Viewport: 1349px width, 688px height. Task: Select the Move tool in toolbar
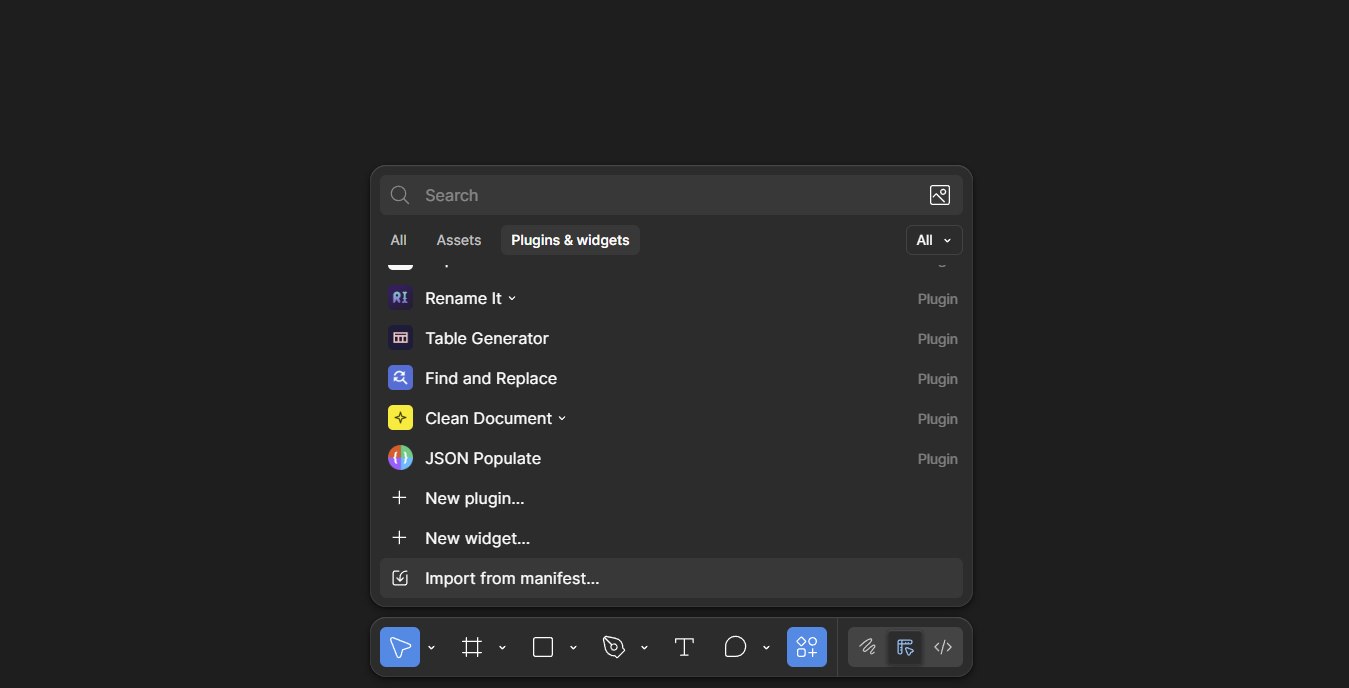400,647
